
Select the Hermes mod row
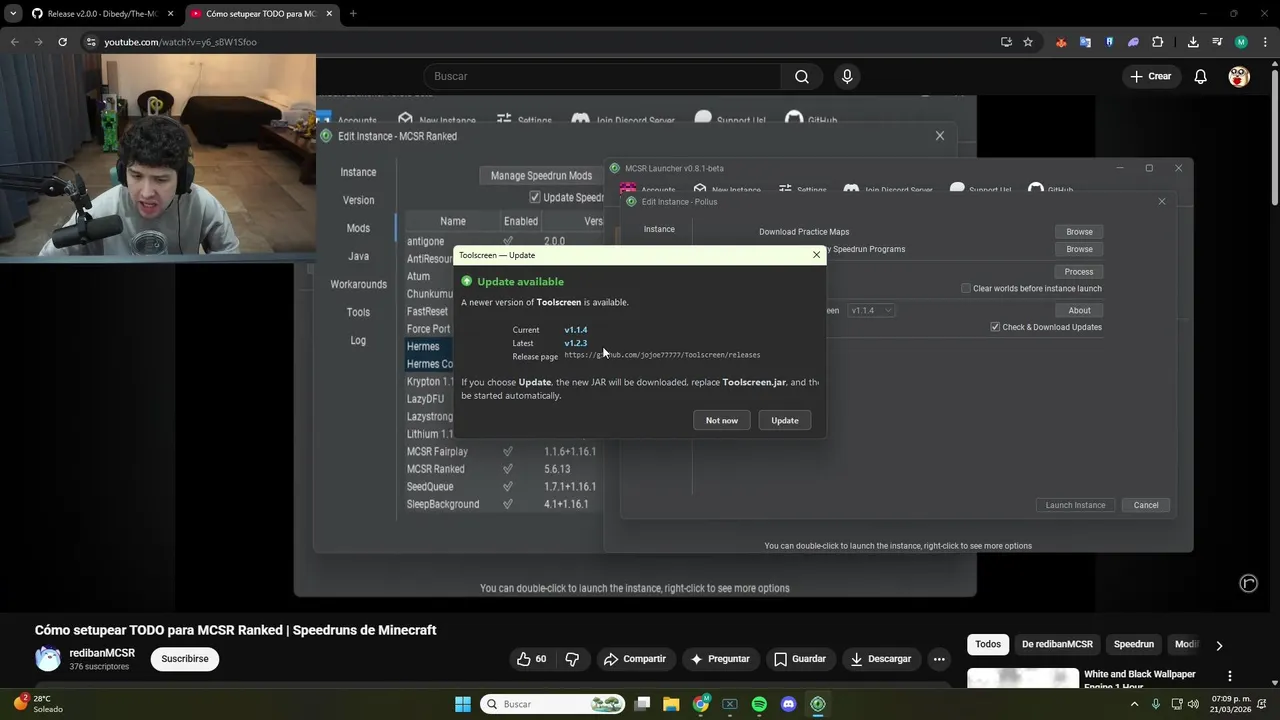(429, 346)
